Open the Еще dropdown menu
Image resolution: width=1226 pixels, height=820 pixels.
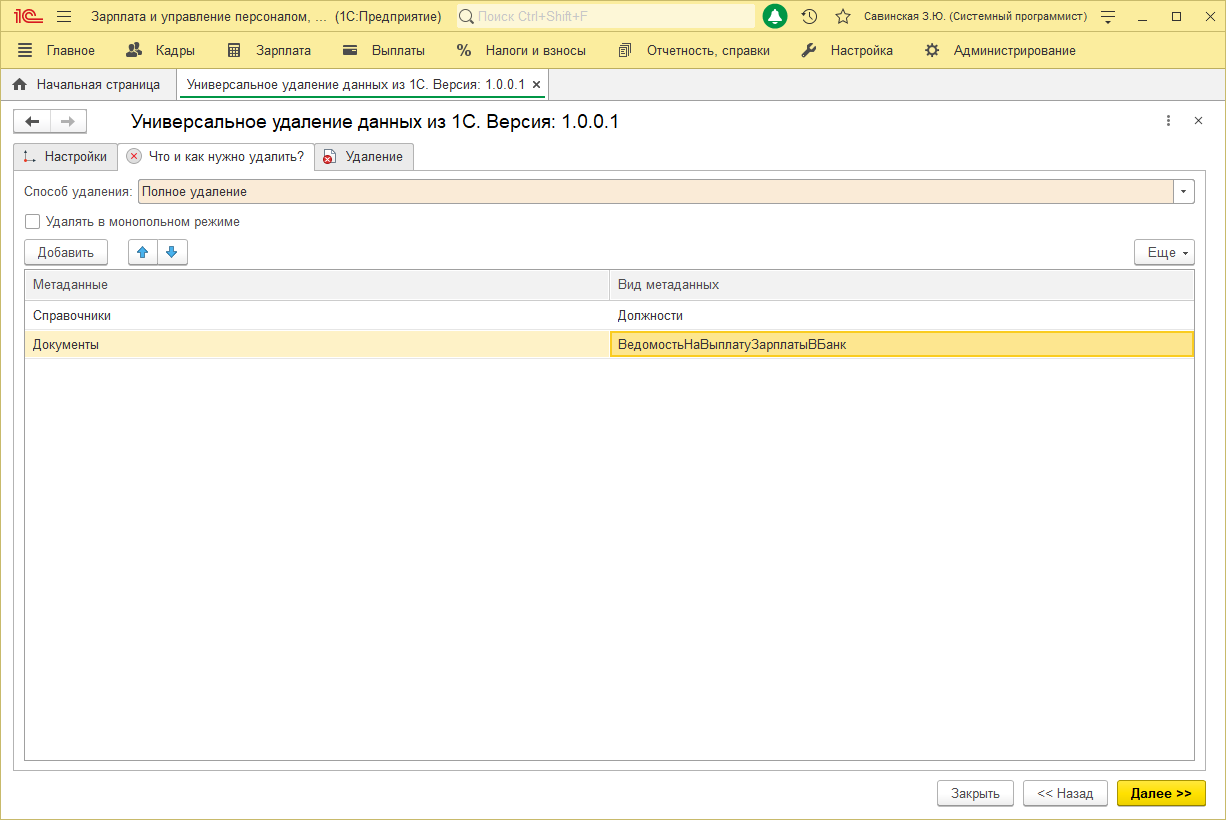tap(1164, 252)
